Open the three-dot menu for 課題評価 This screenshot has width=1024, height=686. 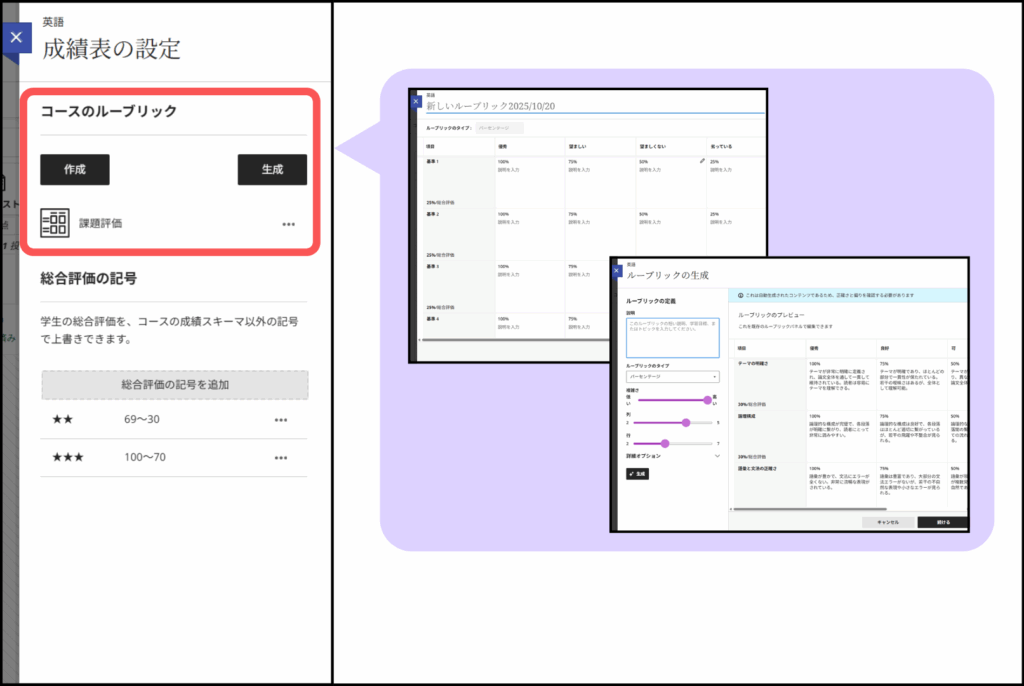tap(289, 224)
